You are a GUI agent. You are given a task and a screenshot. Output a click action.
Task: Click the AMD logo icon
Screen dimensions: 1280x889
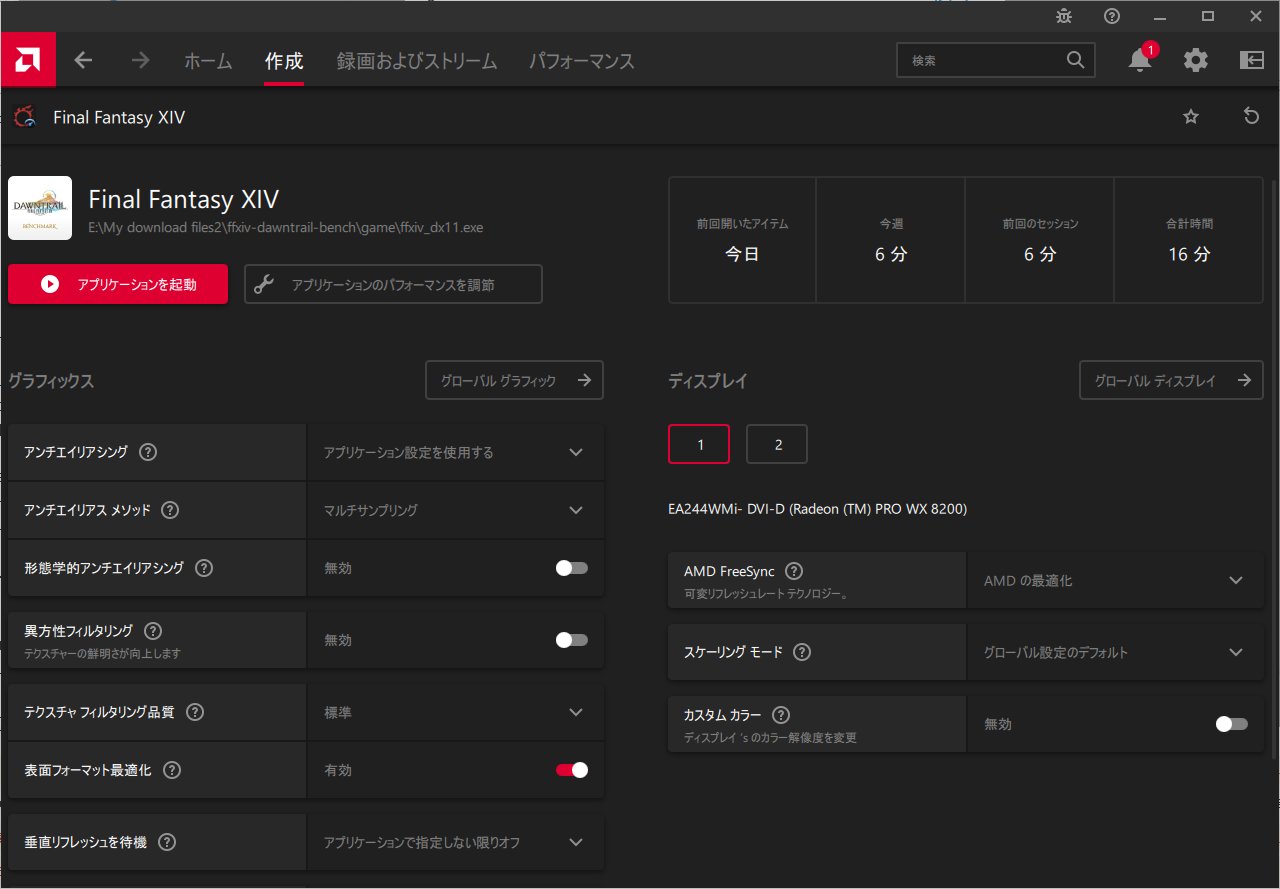click(x=28, y=60)
